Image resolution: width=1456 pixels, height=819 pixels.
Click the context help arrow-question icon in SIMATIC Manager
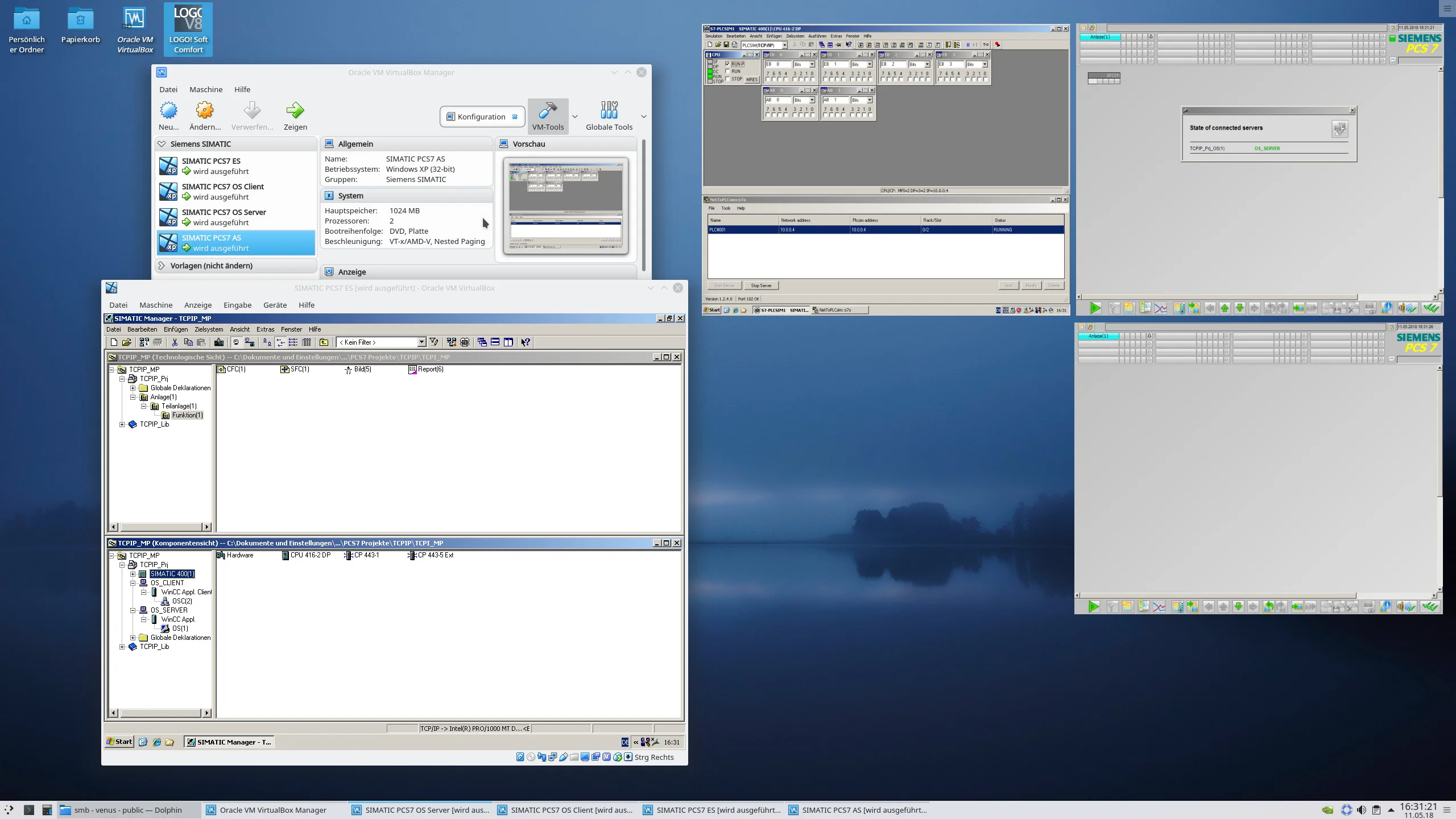525,342
